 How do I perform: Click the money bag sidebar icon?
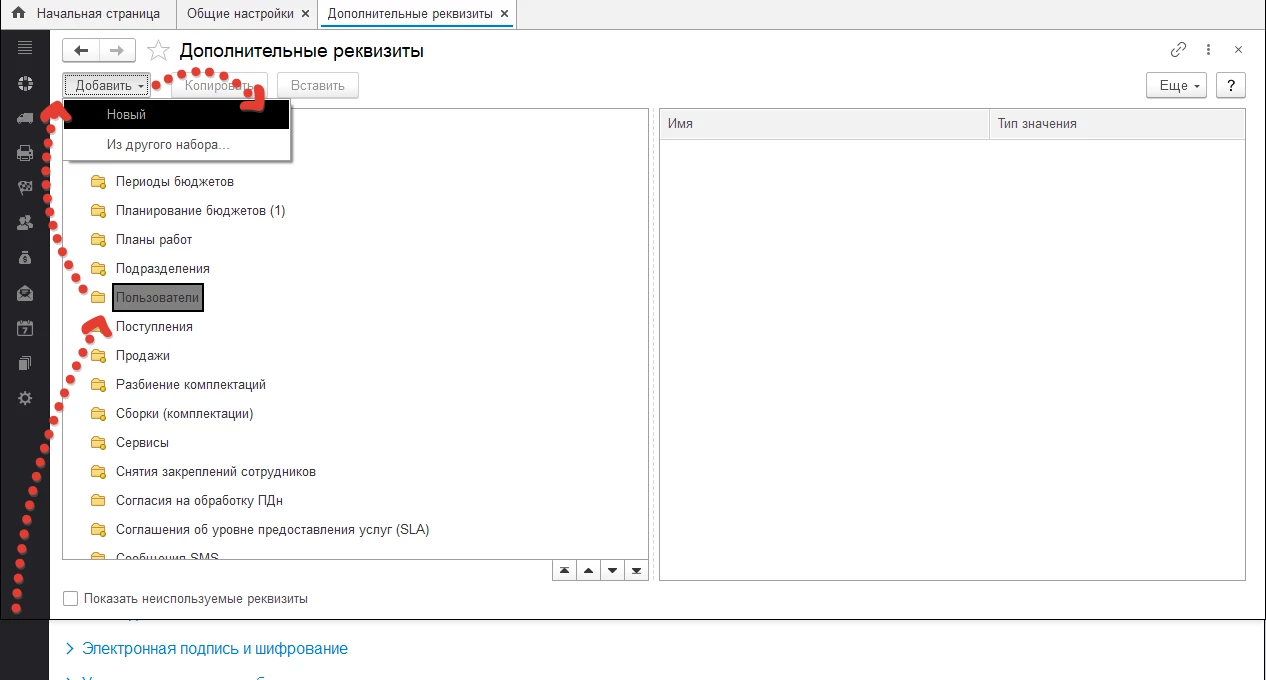pos(25,258)
